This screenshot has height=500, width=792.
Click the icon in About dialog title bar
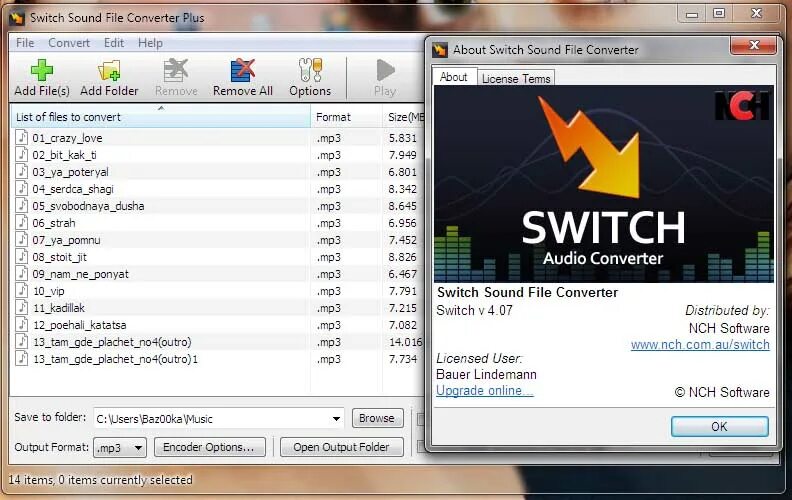pos(440,49)
